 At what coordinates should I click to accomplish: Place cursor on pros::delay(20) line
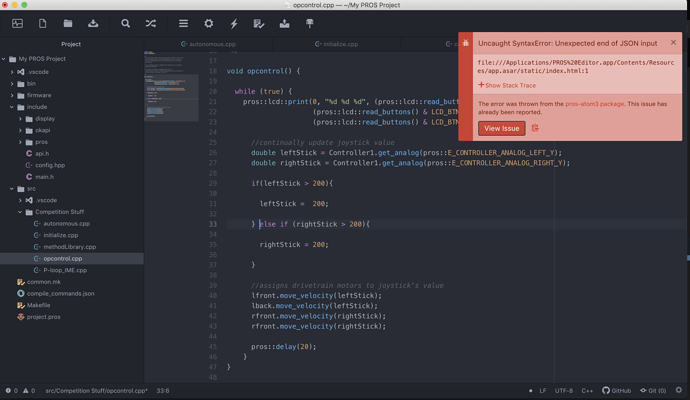(283, 347)
